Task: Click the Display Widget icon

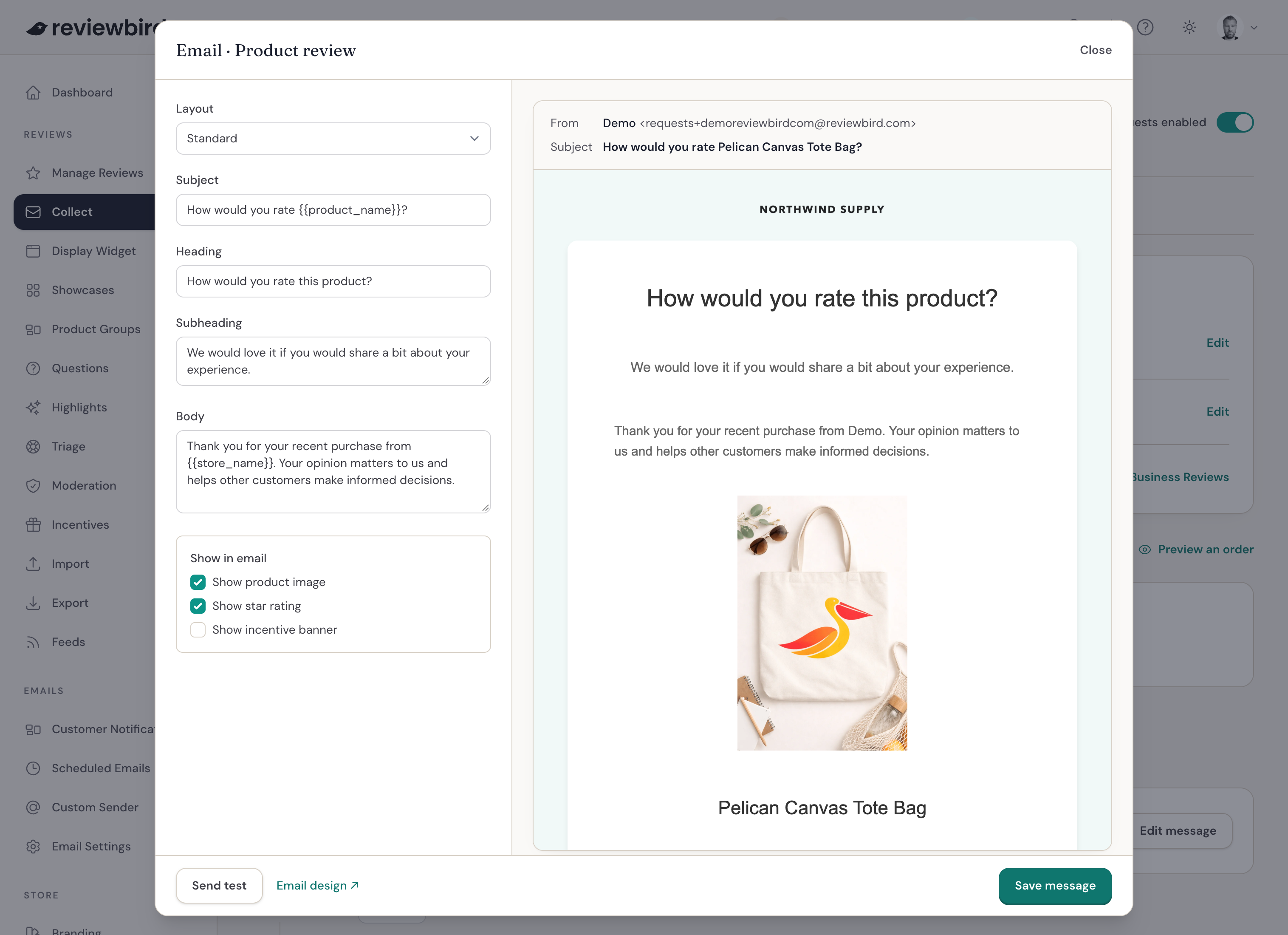Action: (33, 251)
